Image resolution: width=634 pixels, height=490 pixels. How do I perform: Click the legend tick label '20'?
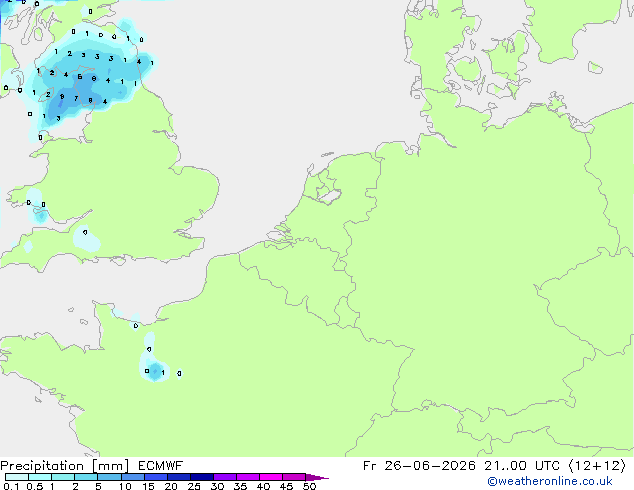click(171, 486)
